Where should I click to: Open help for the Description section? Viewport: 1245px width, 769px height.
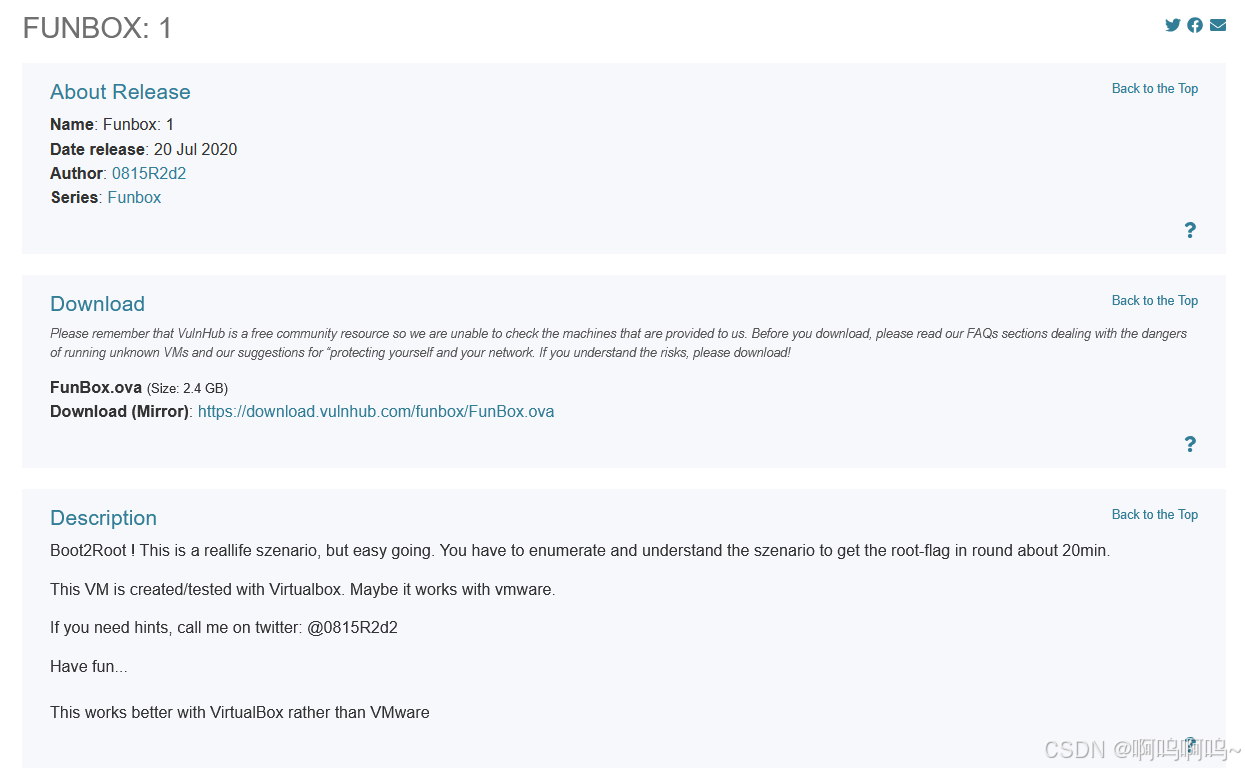click(x=1190, y=743)
